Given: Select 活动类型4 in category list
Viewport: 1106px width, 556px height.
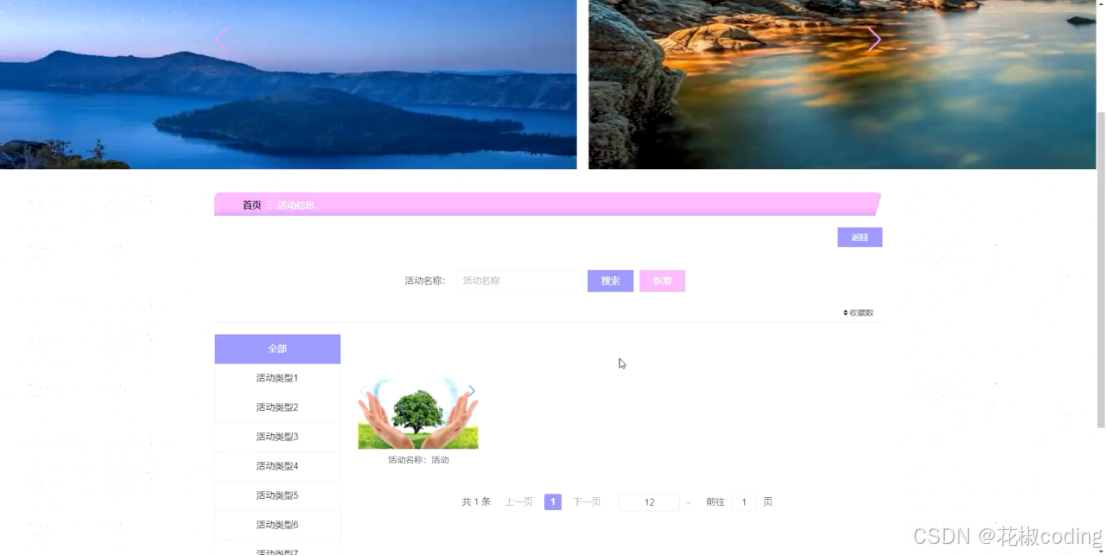Looking at the screenshot, I should coord(277,466).
